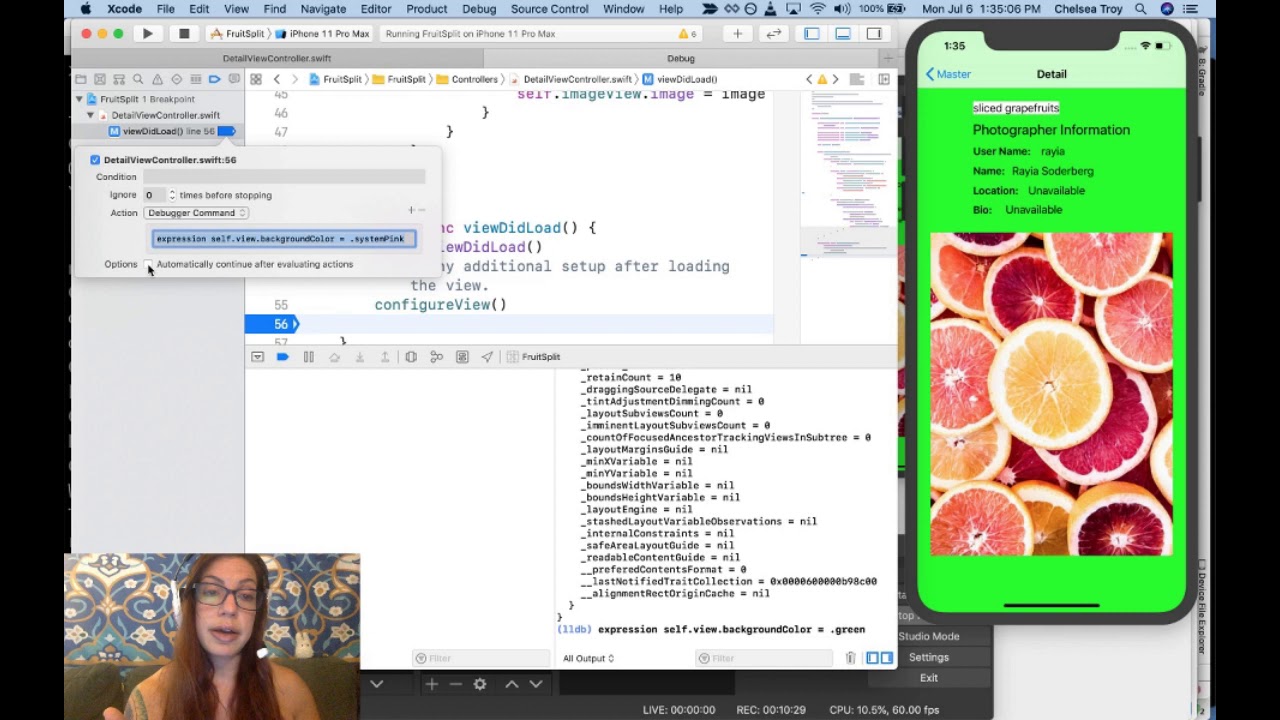The image size is (1280, 720).
Task: Select the breakpoint navigator icon
Action: pos(214,79)
